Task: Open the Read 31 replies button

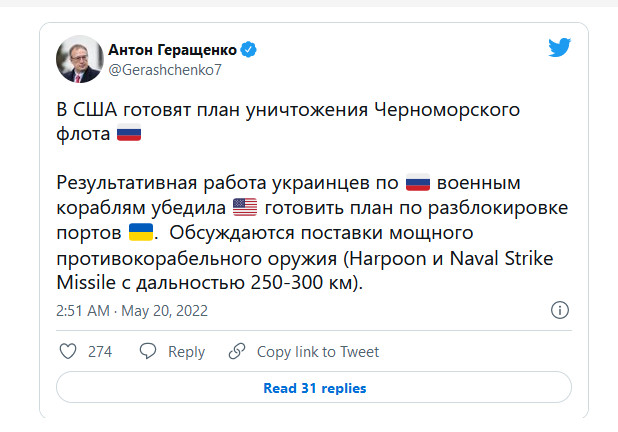Action: pyautogui.click(x=314, y=388)
